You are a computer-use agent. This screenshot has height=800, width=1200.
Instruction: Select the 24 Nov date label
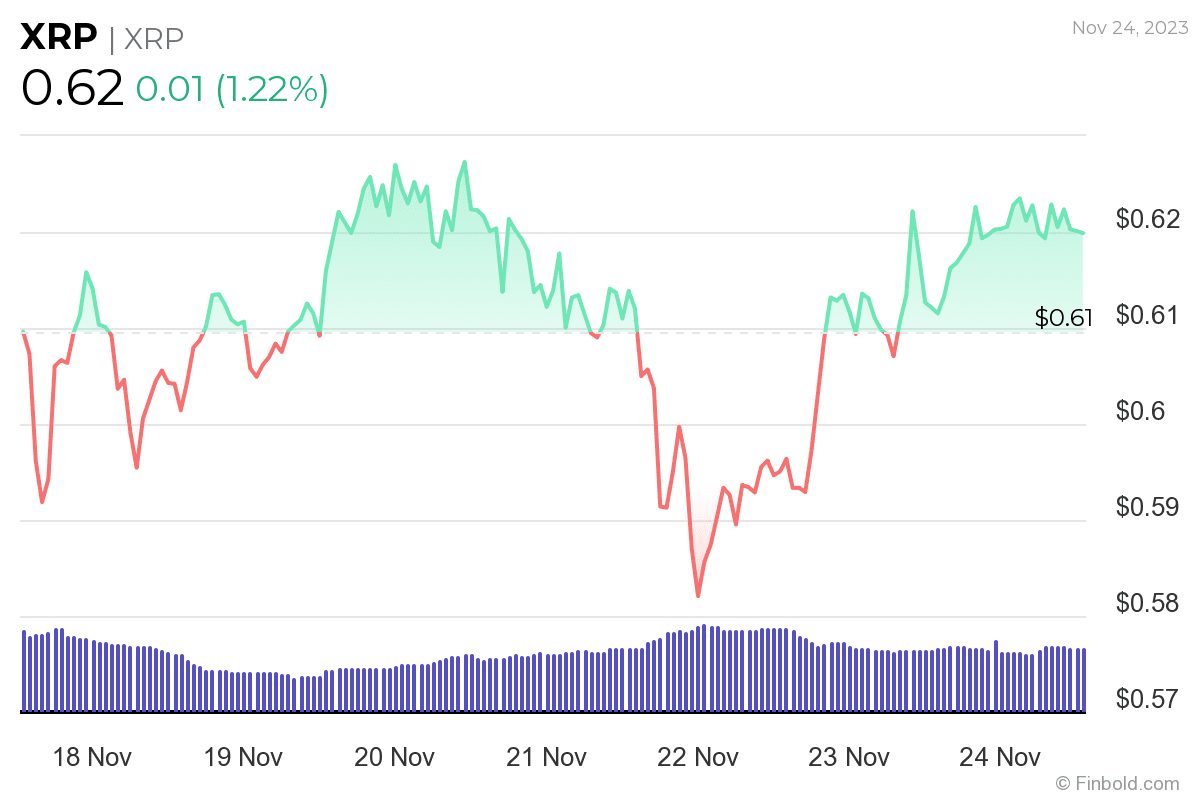[1000, 756]
